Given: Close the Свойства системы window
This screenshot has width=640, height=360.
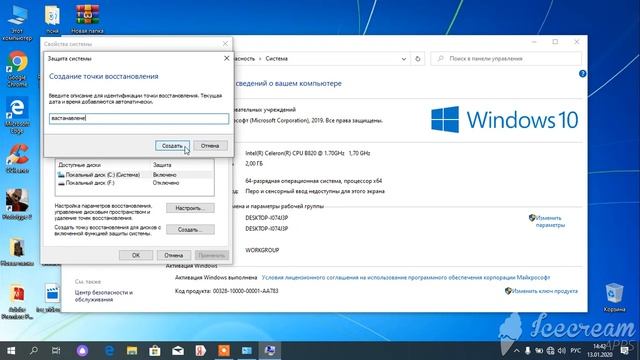Looking at the screenshot, I should [225, 44].
